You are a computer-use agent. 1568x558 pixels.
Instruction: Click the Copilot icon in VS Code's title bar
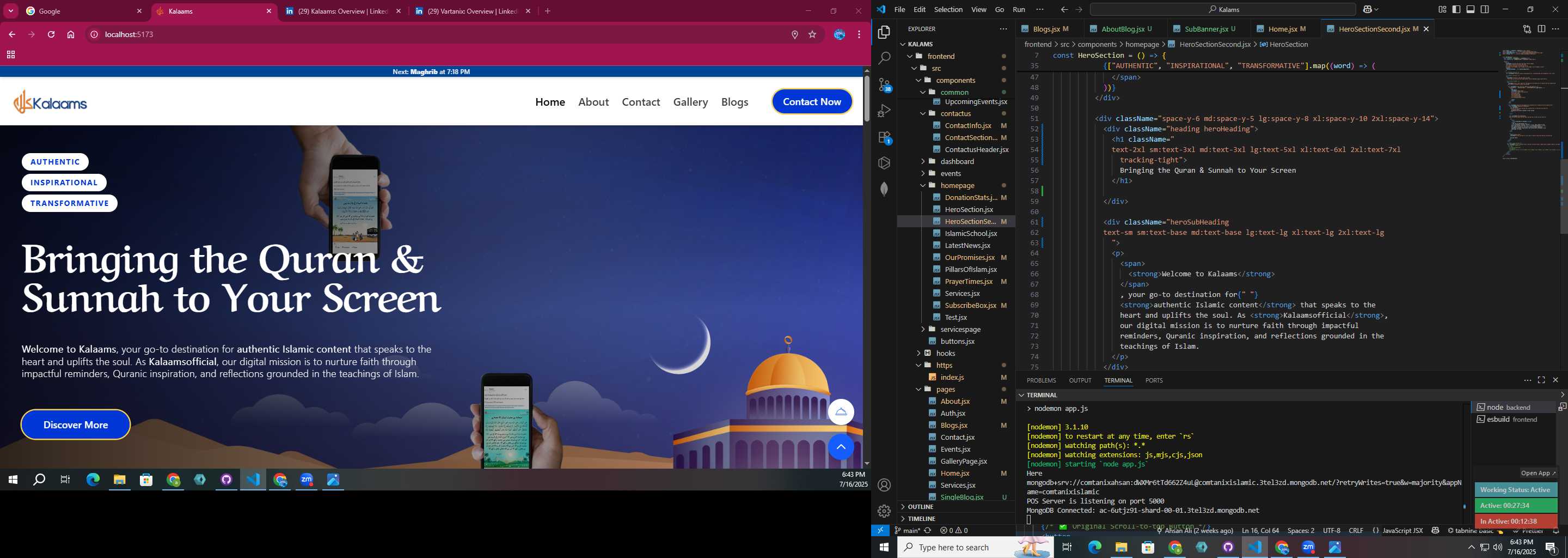(1367, 9)
